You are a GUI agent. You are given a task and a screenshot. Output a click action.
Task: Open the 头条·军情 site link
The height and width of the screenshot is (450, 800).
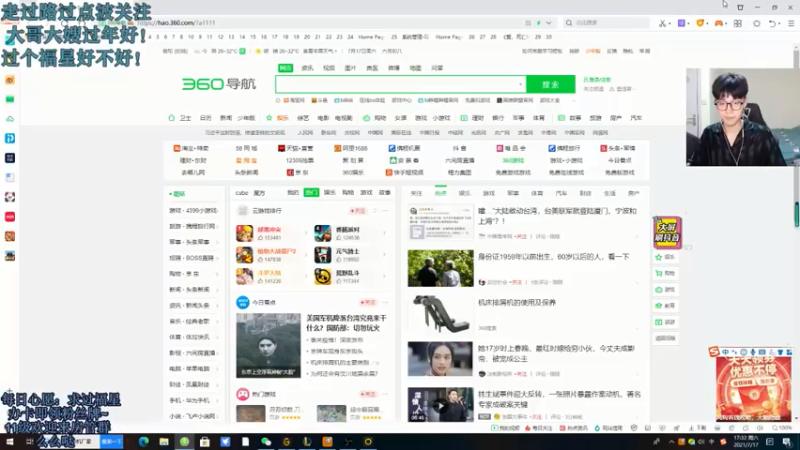pos(618,148)
